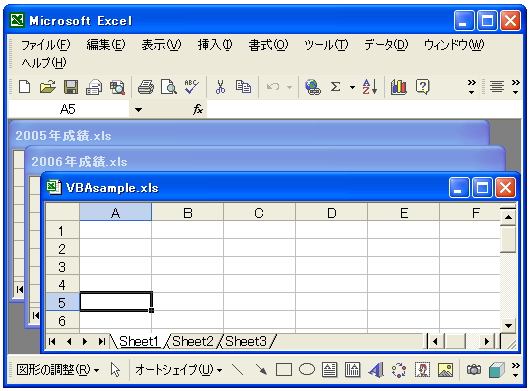Insert a diagram or organization chart

tap(399, 370)
